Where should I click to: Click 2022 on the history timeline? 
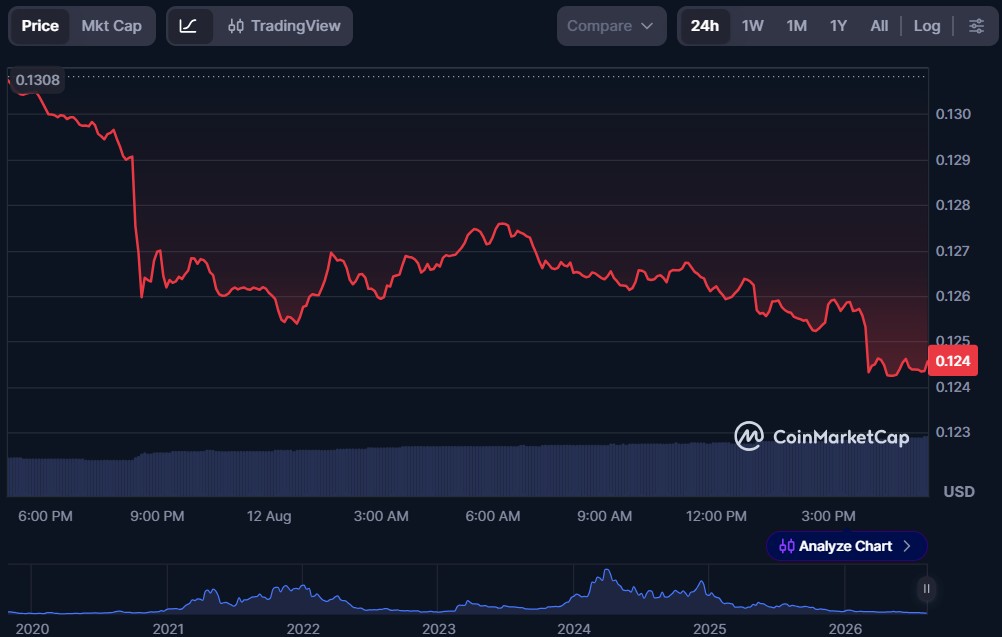click(x=303, y=629)
